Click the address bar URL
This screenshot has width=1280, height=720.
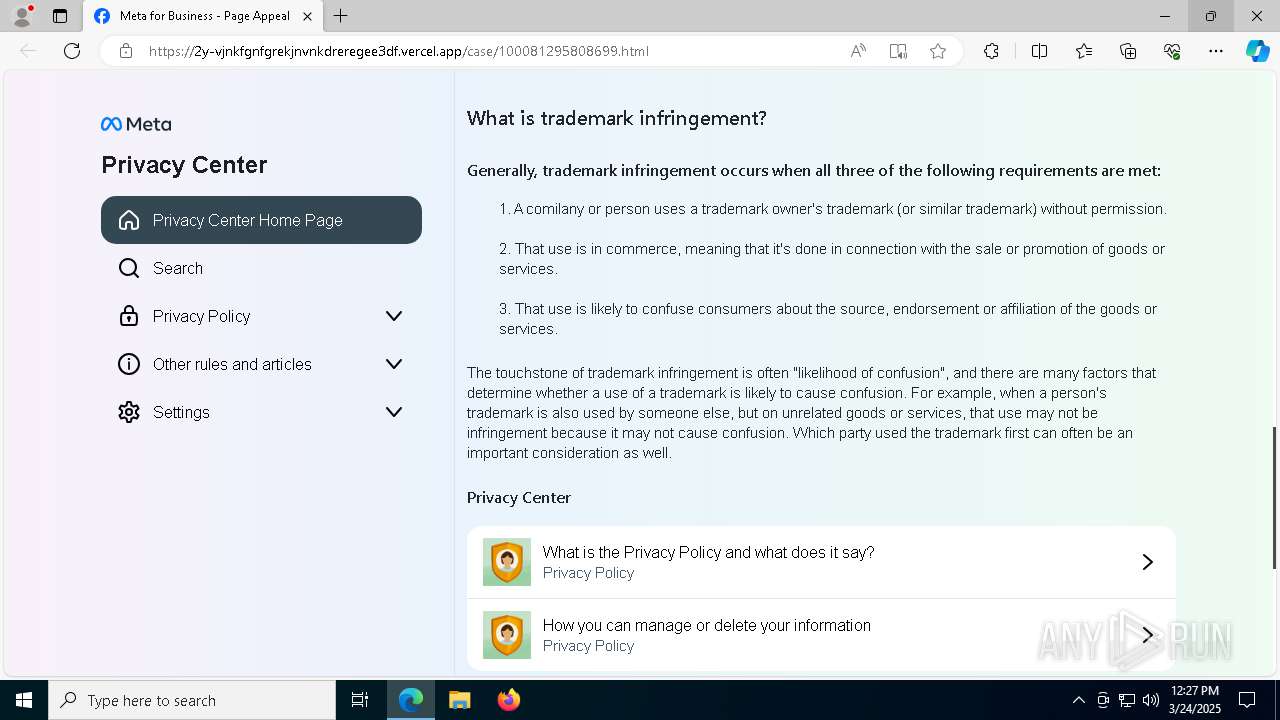(399, 51)
